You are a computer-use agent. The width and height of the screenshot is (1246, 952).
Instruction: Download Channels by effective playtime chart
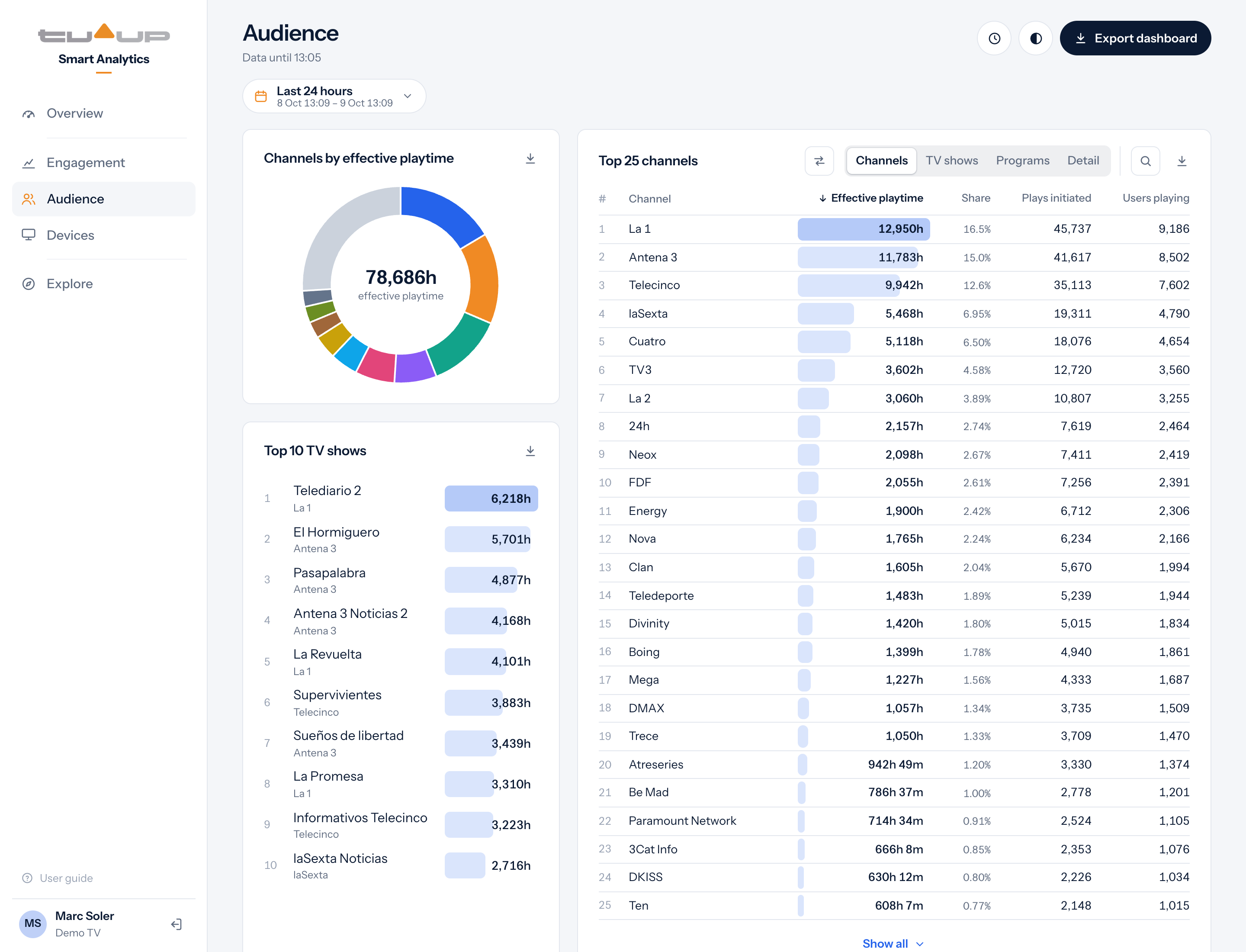[x=530, y=159]
